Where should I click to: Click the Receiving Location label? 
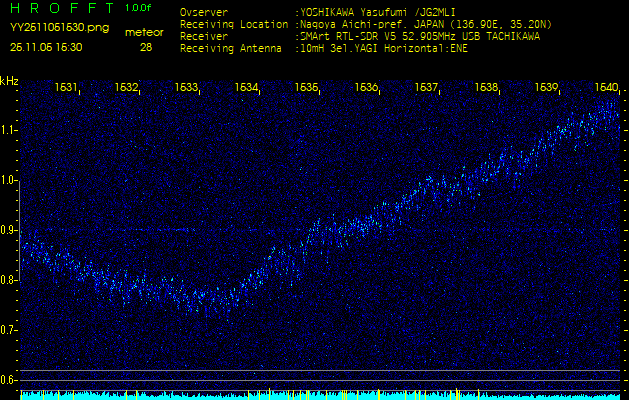(x=234, y=24)
